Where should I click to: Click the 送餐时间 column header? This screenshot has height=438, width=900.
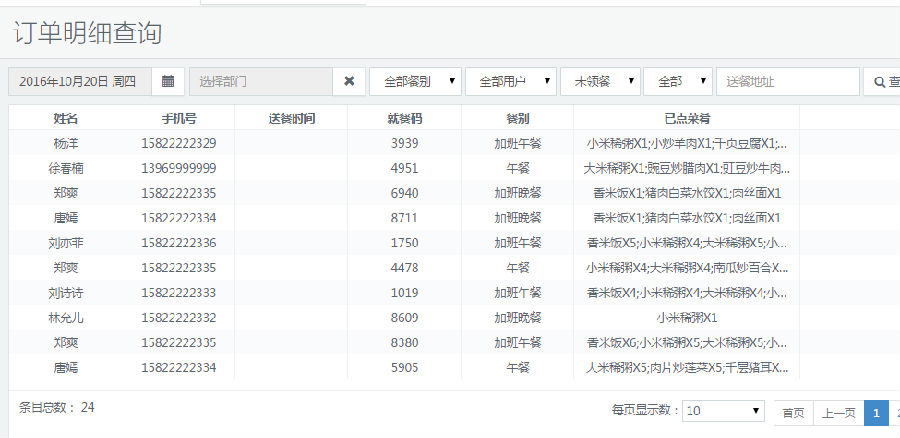(291, 118)
